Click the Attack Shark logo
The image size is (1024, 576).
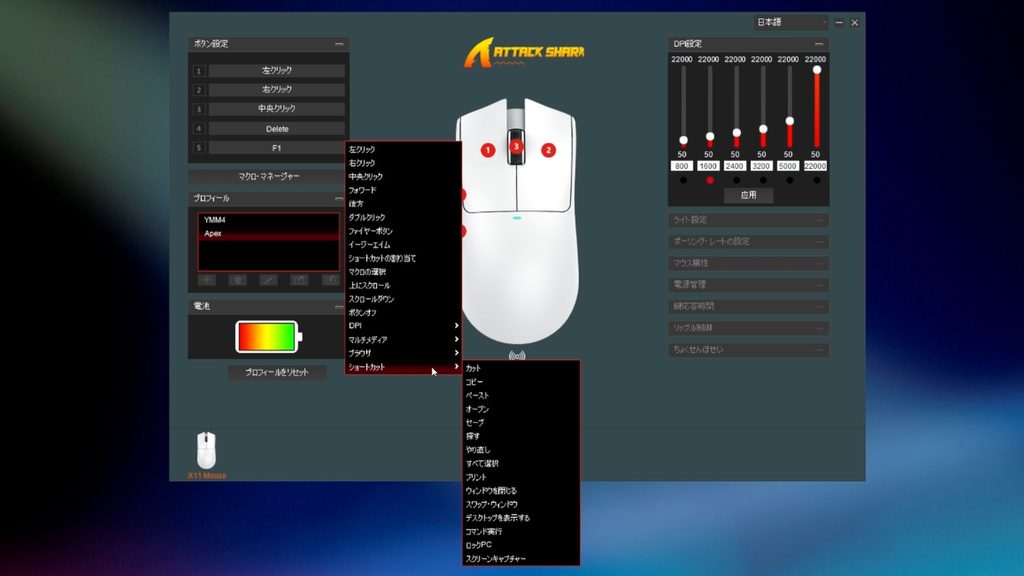click(524, 52)
